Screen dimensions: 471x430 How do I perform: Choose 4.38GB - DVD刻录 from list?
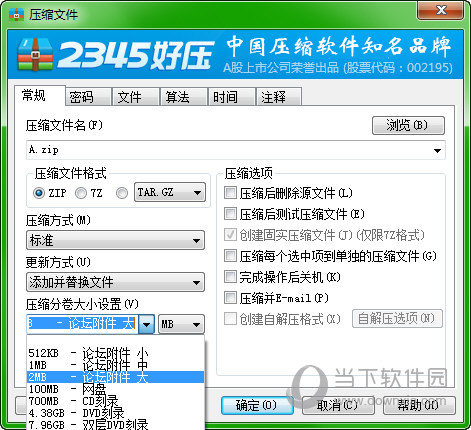coord(115,413)
